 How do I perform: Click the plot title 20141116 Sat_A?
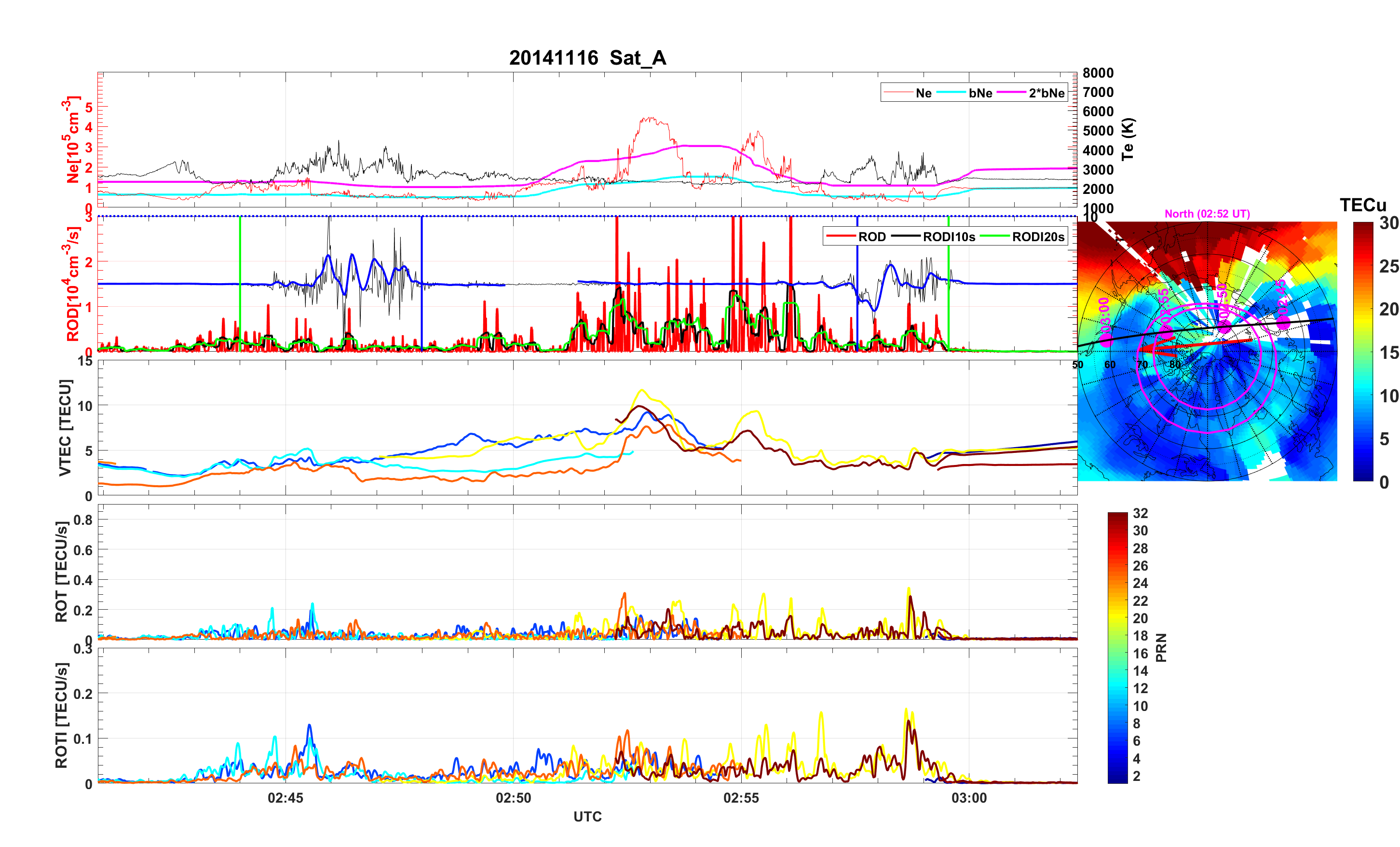(x=587, y=58)
